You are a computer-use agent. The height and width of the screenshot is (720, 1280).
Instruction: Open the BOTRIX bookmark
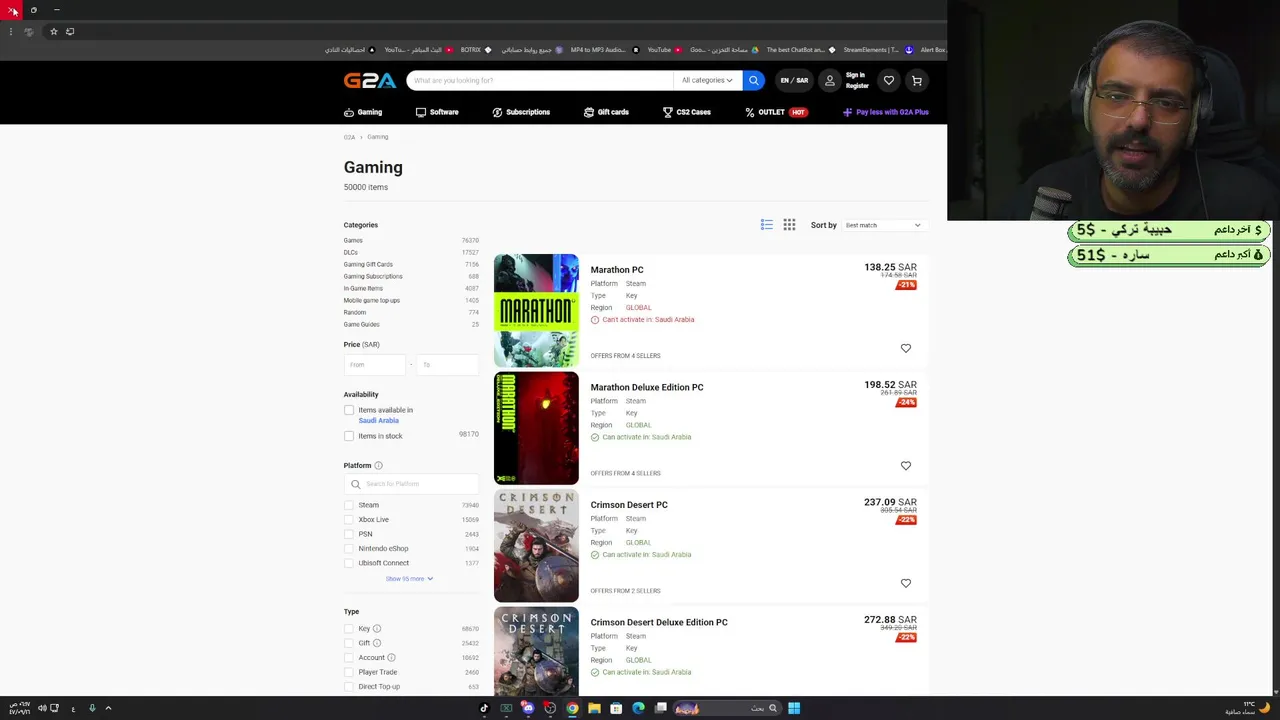pyautogui.click(x=476, y=49)
